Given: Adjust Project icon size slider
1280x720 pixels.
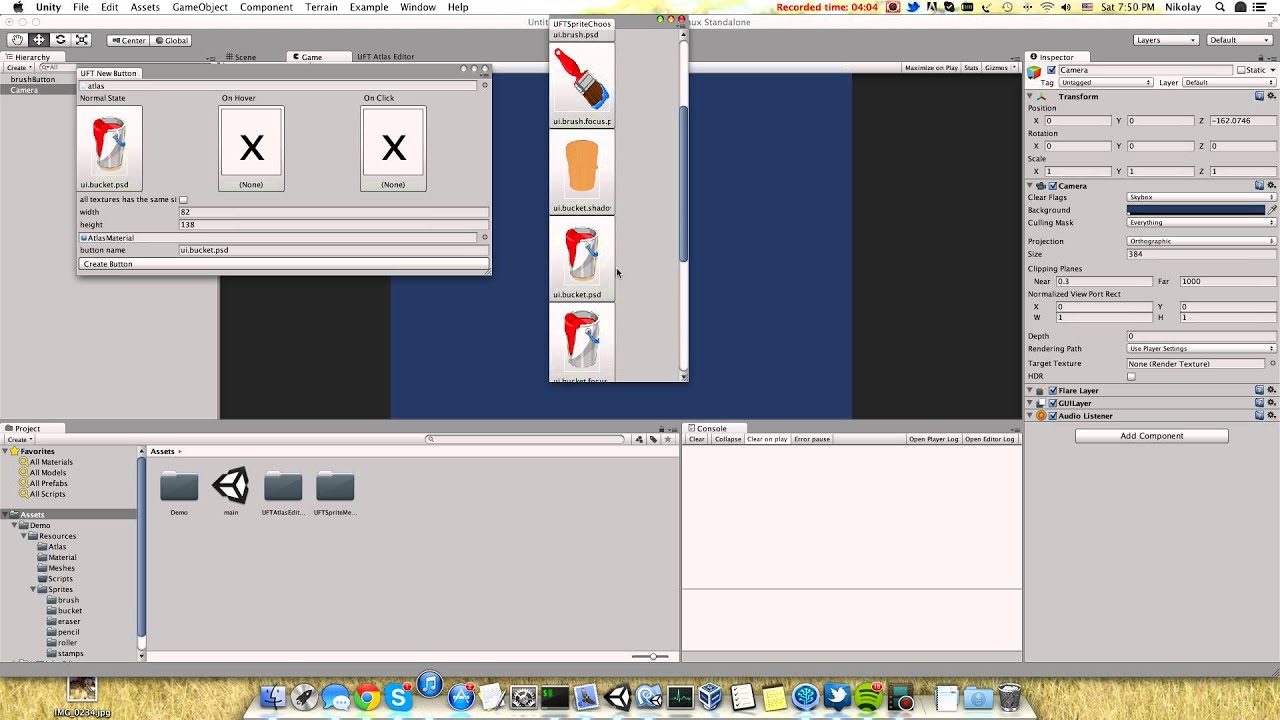Looking at the screenshot, I should (652, 656).
